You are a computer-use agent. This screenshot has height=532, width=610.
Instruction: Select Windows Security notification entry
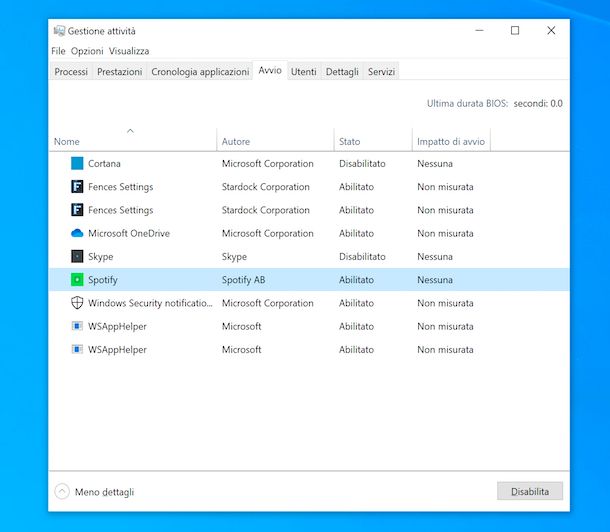point(150,303)
